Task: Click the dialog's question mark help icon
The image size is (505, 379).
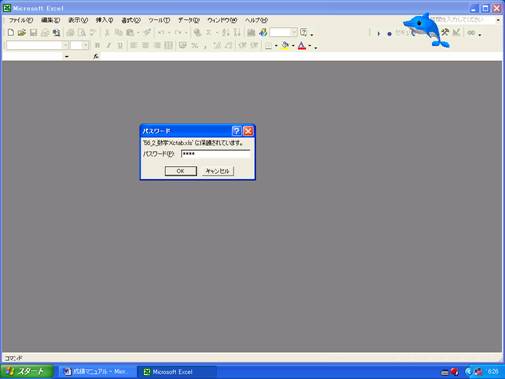Action: pos(236,131)
